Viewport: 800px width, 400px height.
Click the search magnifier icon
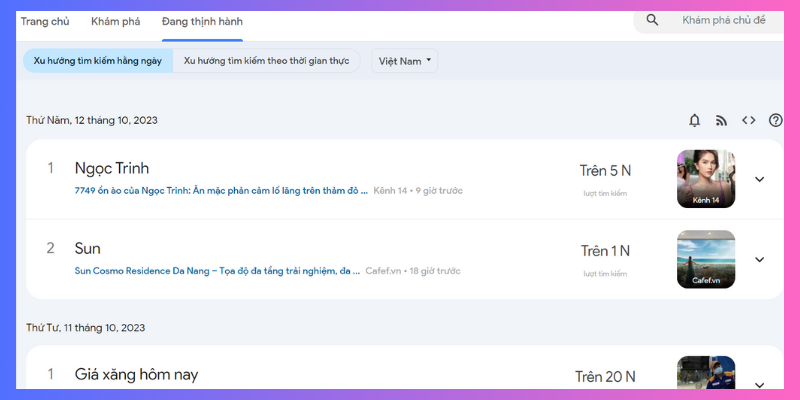pos(652,20)
